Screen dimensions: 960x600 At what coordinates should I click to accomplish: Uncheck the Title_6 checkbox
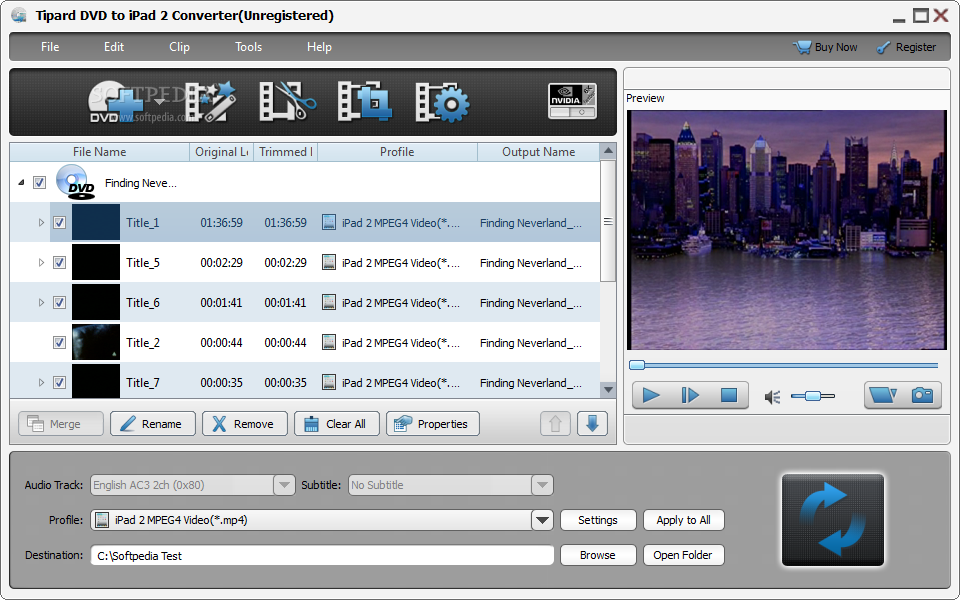click(x=59, y=302)
